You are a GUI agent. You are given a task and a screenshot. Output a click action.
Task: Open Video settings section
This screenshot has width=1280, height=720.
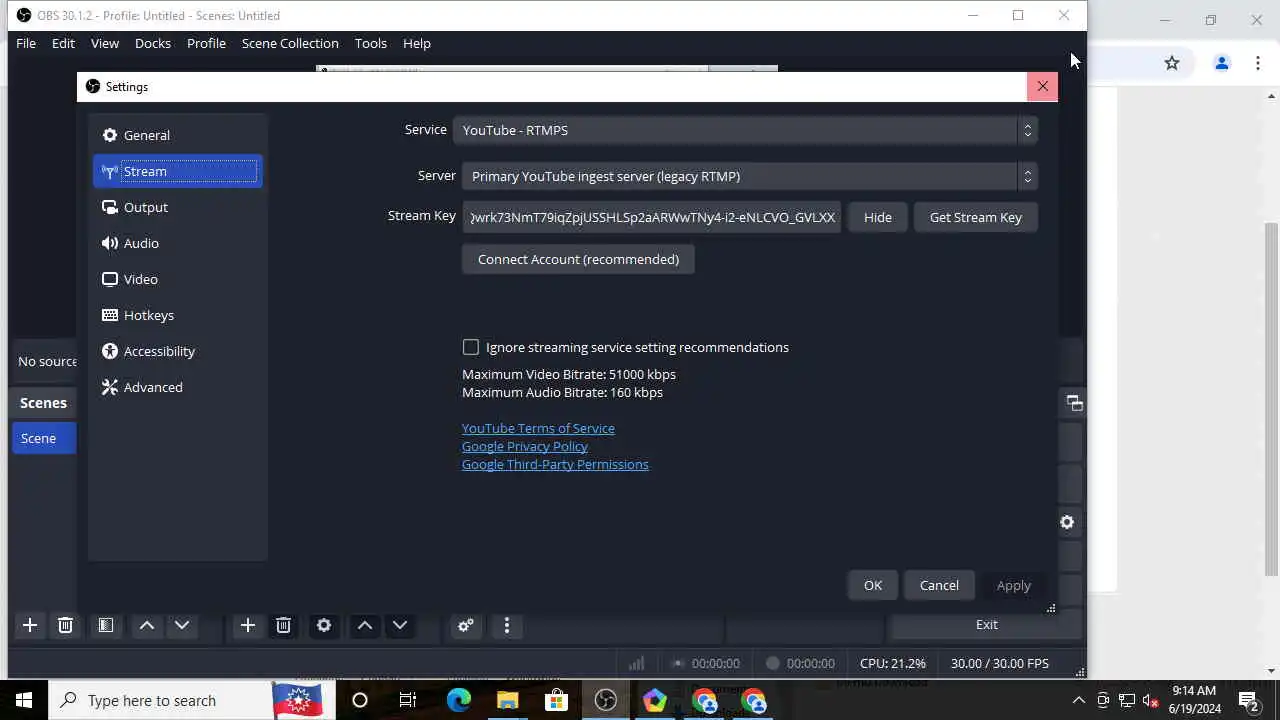click(x=177, y=279)
